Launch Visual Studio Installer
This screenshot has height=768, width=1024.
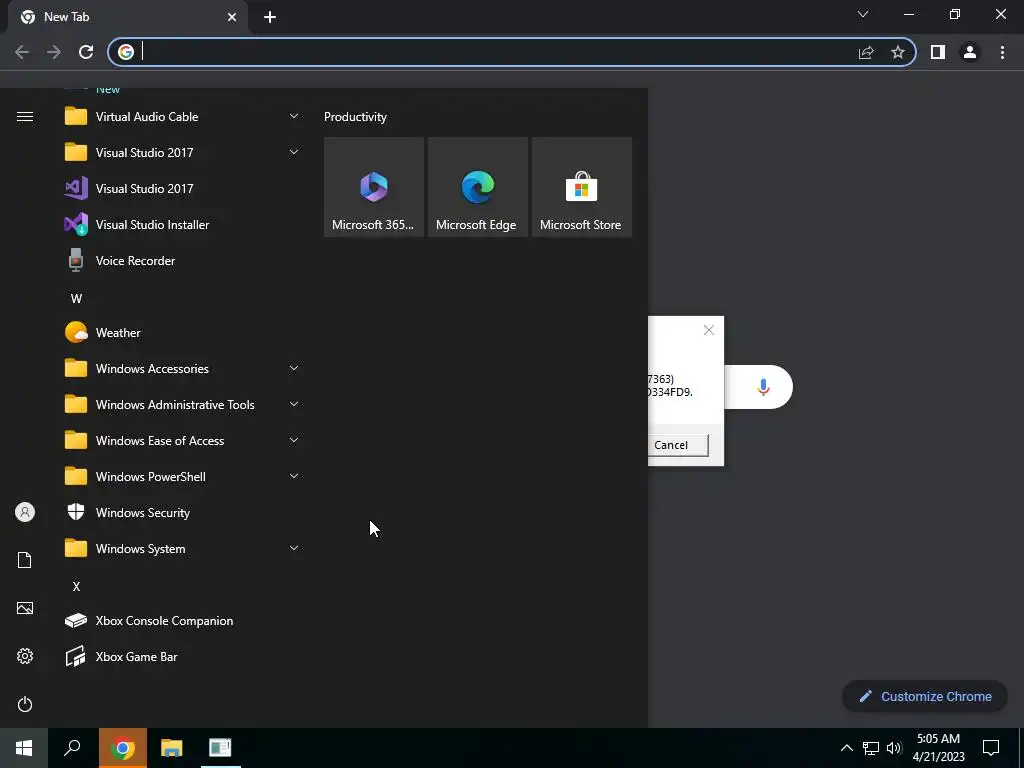tap(182, 224)
